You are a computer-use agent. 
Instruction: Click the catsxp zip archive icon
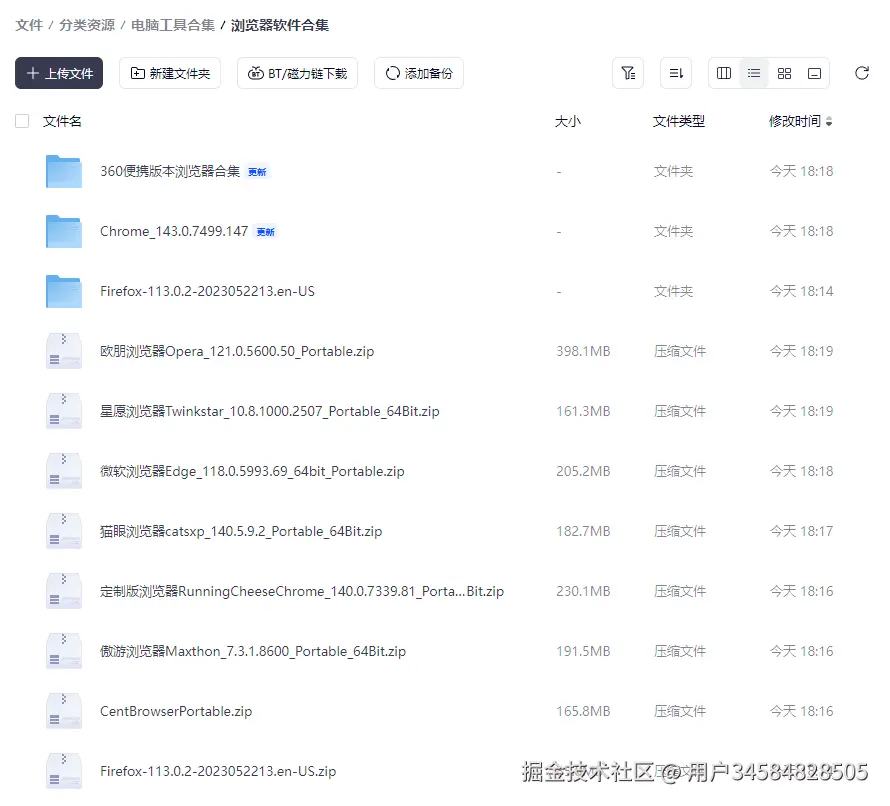[x=64, y=531]
